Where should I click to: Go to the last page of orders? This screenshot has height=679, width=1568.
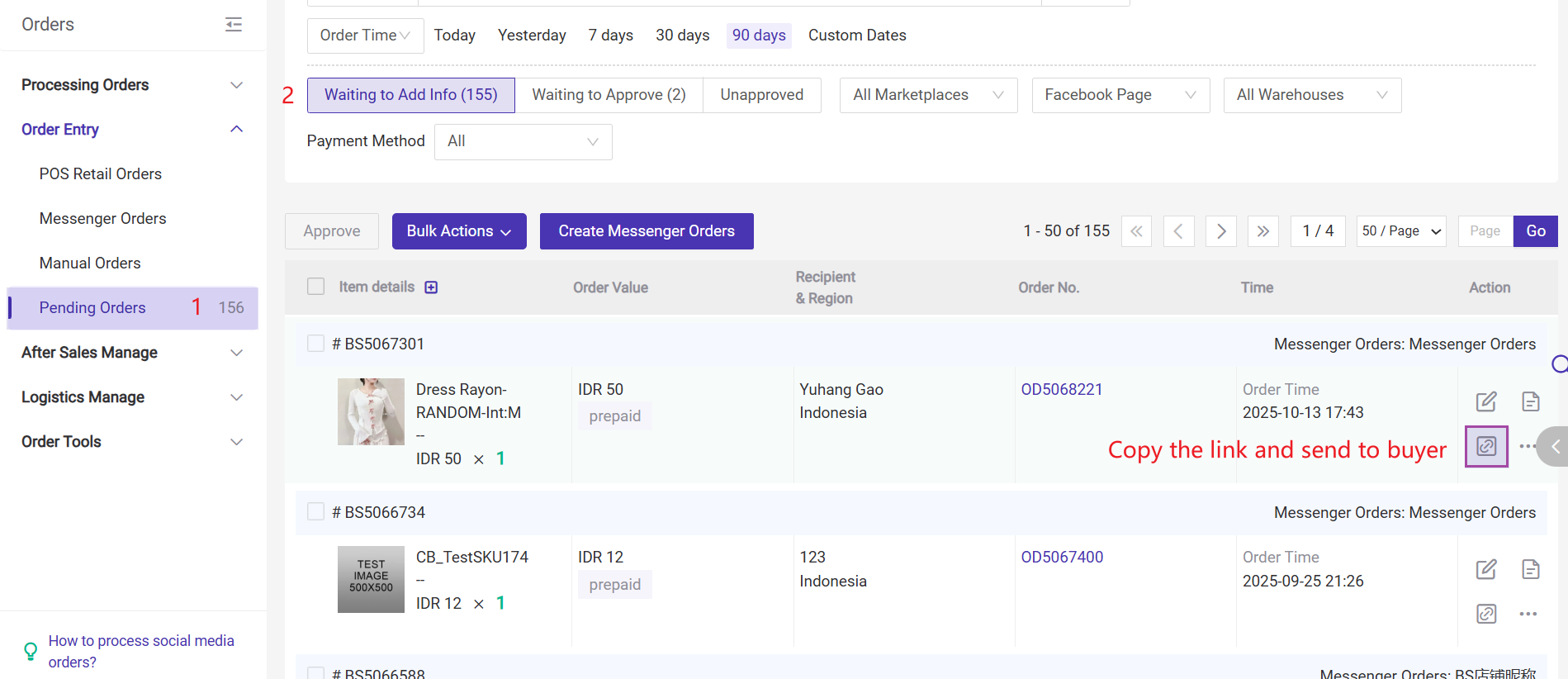[x=1262, y=231]
